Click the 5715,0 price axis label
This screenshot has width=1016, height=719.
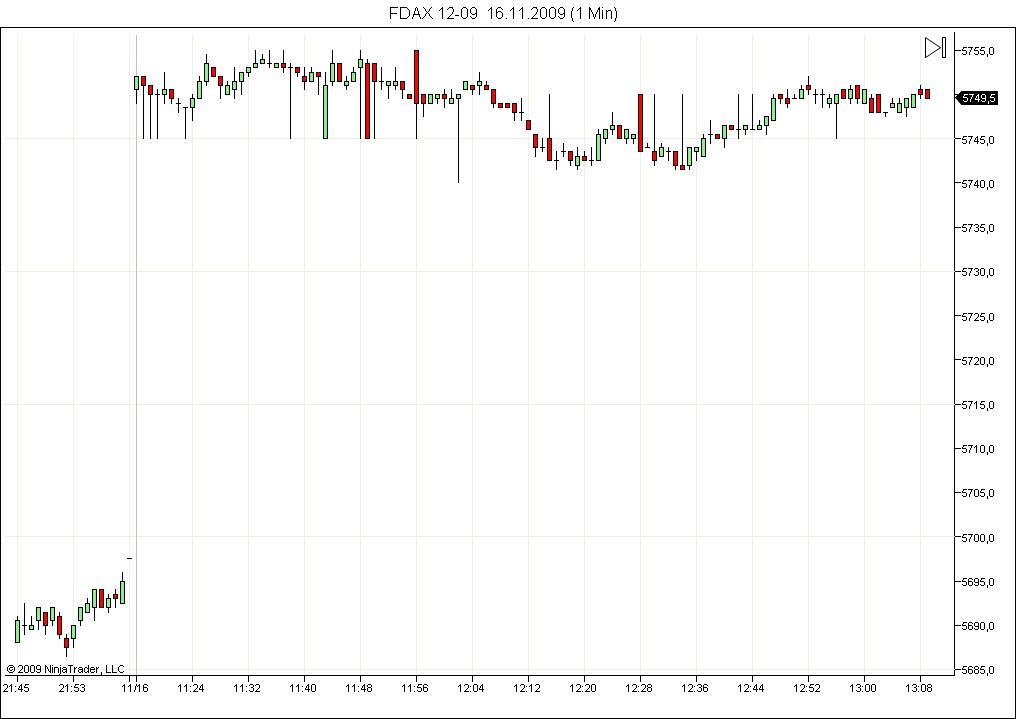(978, 405)
